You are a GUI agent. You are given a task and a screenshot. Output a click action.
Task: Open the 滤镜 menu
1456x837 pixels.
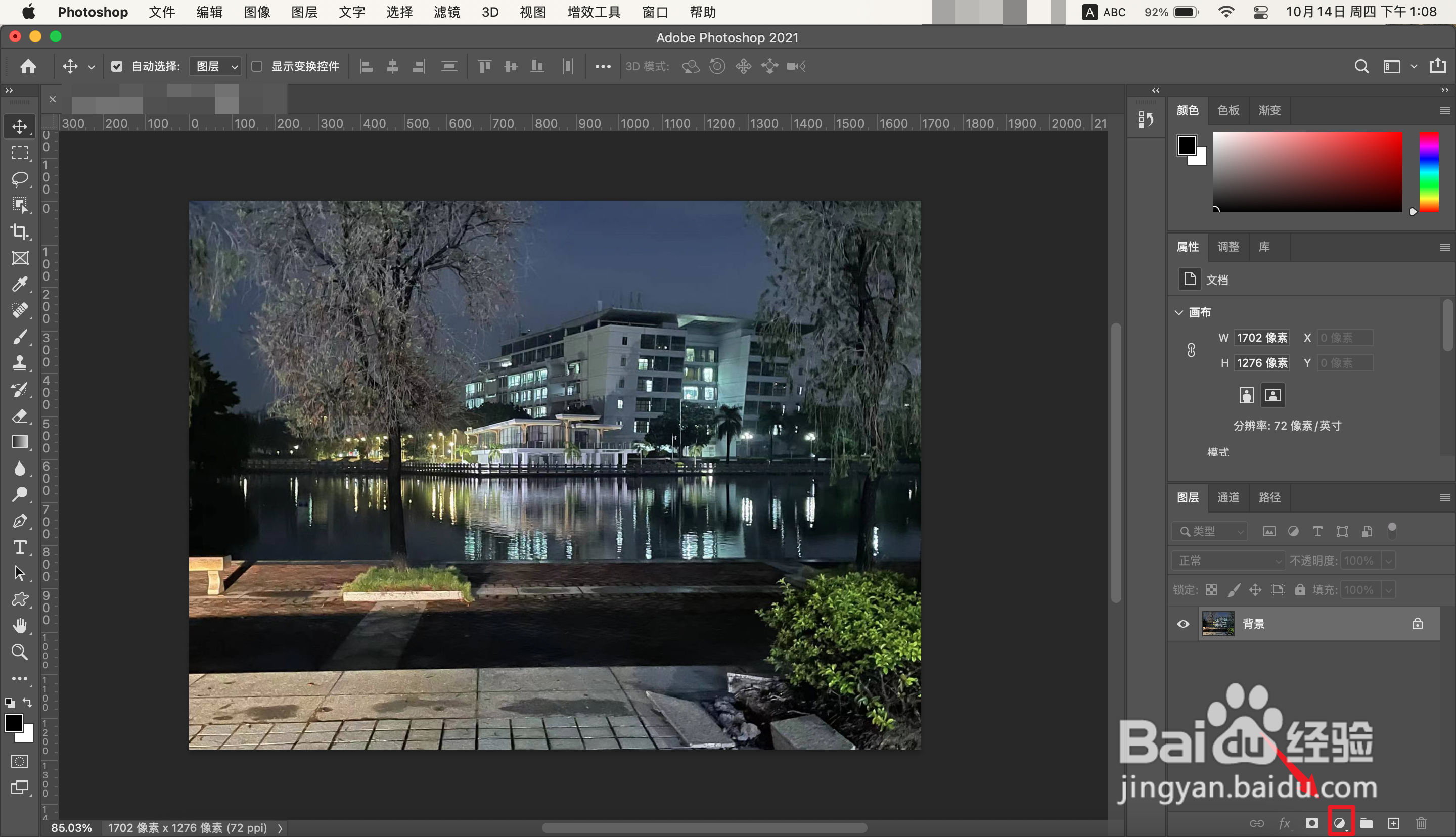(446, 12)
